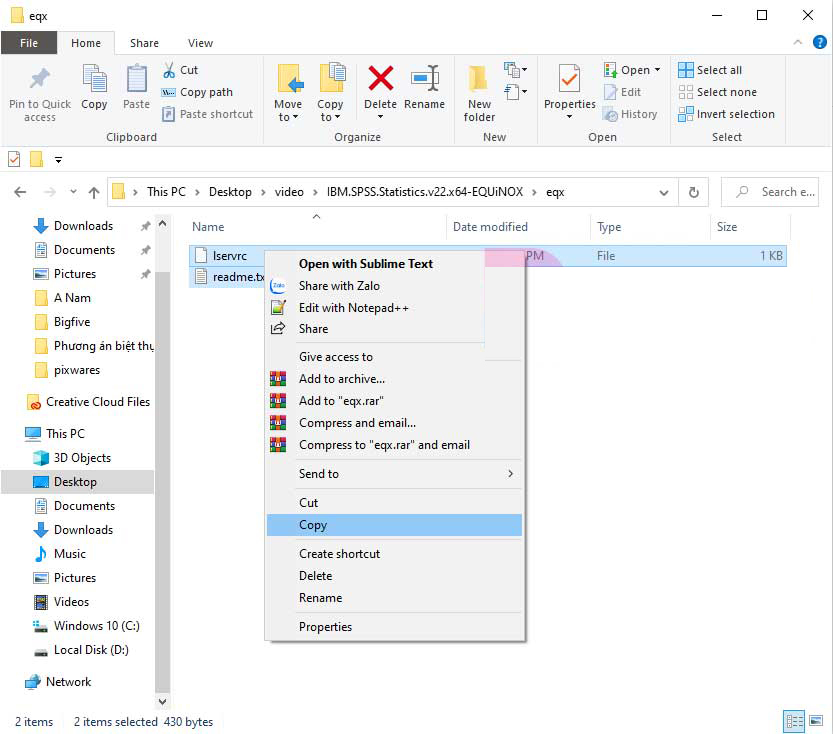This screenshot has height=734, width=833.
Task: Choose Copy in context menu
Action: pos(394,525)
